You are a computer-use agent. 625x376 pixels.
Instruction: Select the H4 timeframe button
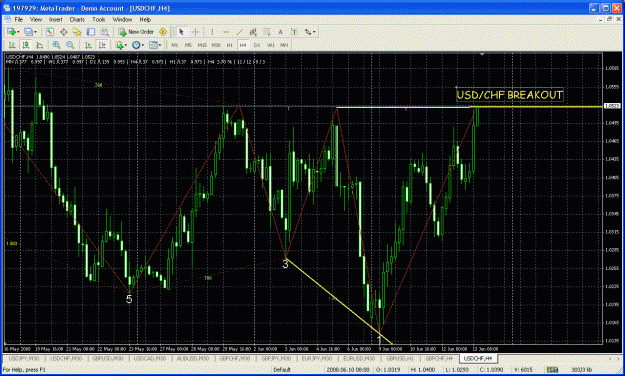[x=243, y=45]
